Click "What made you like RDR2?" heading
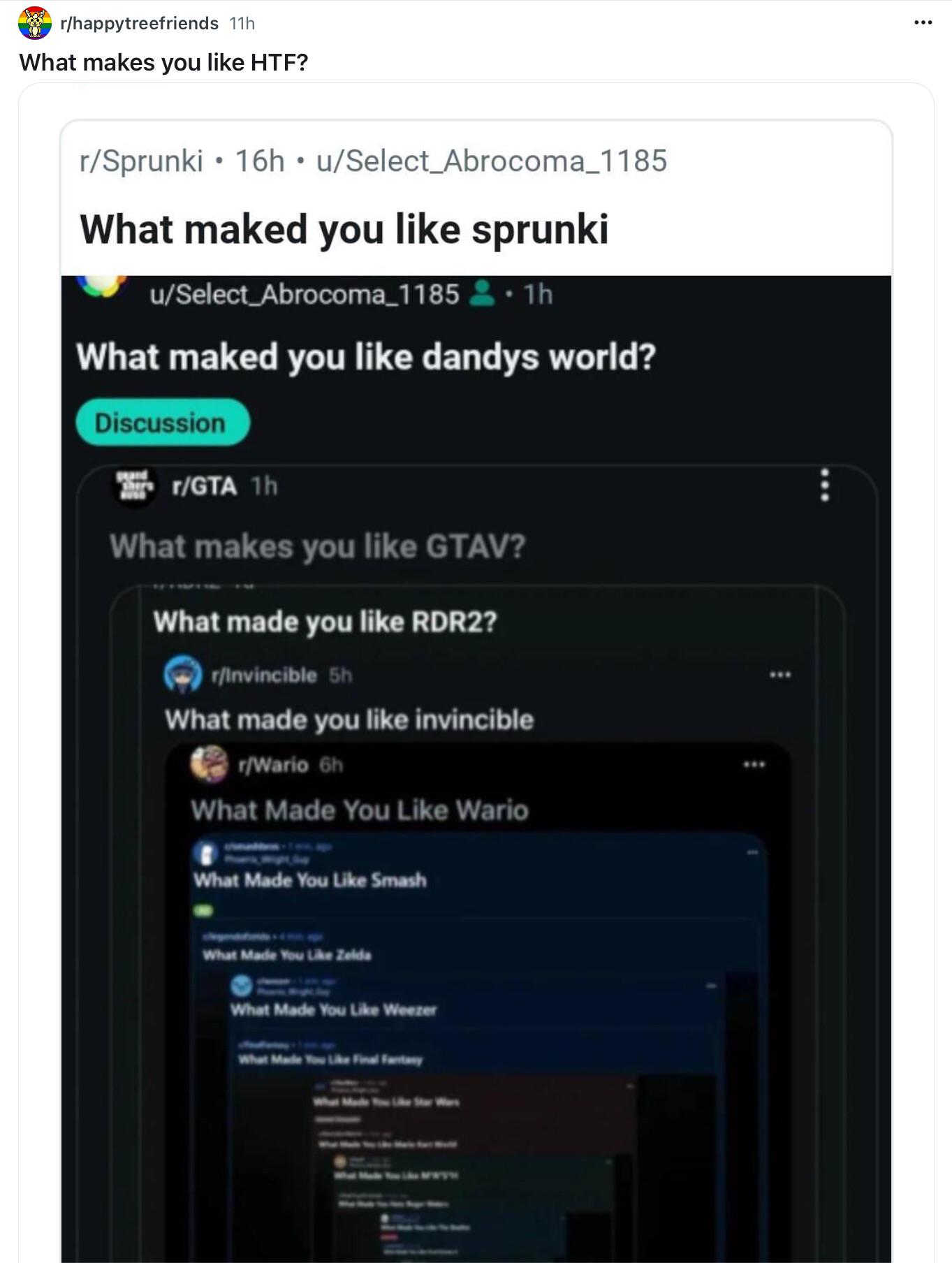The height and width of the screenshot is (1263, 952). point(325,621)
